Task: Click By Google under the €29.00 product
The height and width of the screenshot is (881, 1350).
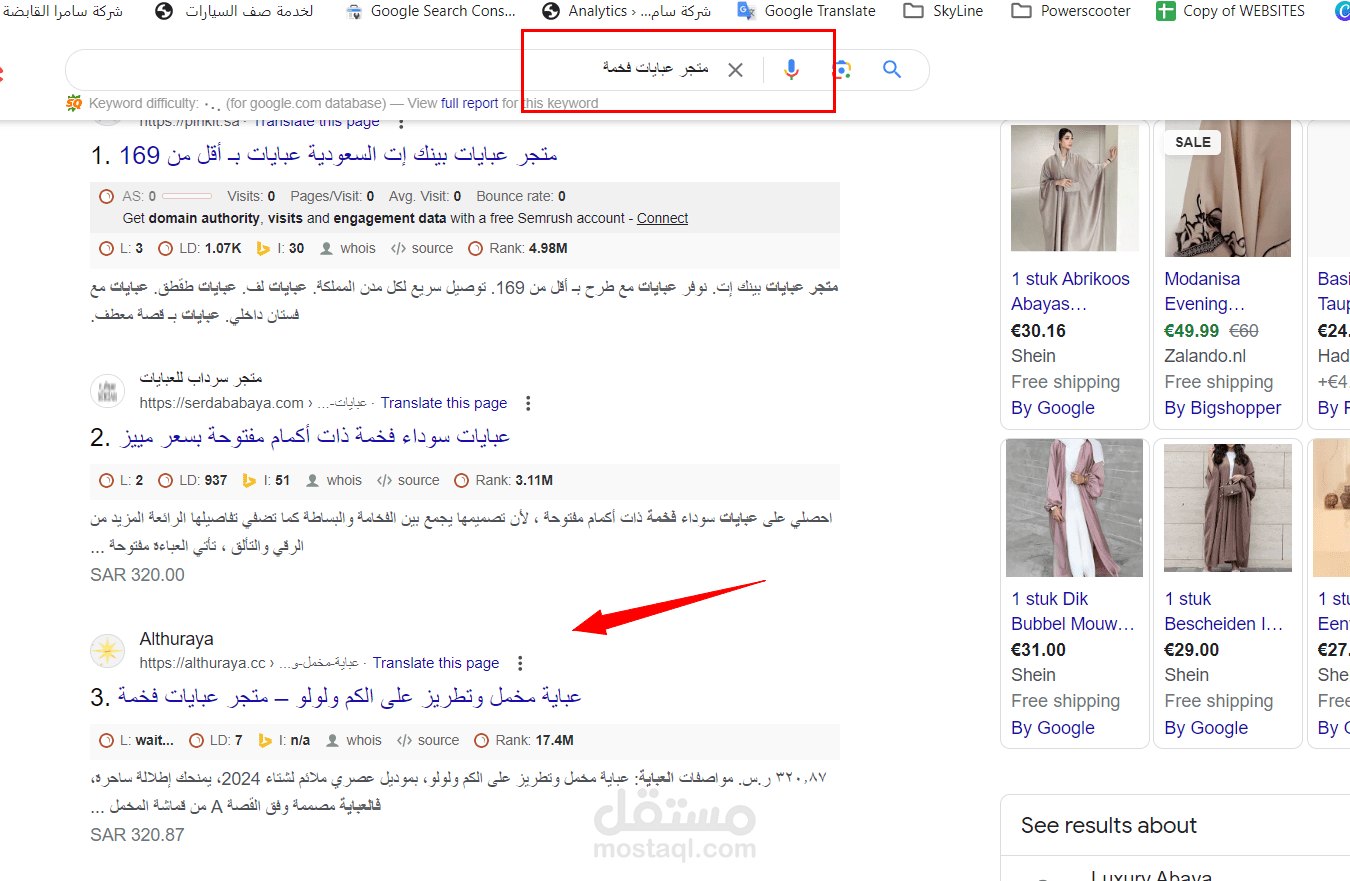Action: pyautogui.click(x=1206, y=728)
